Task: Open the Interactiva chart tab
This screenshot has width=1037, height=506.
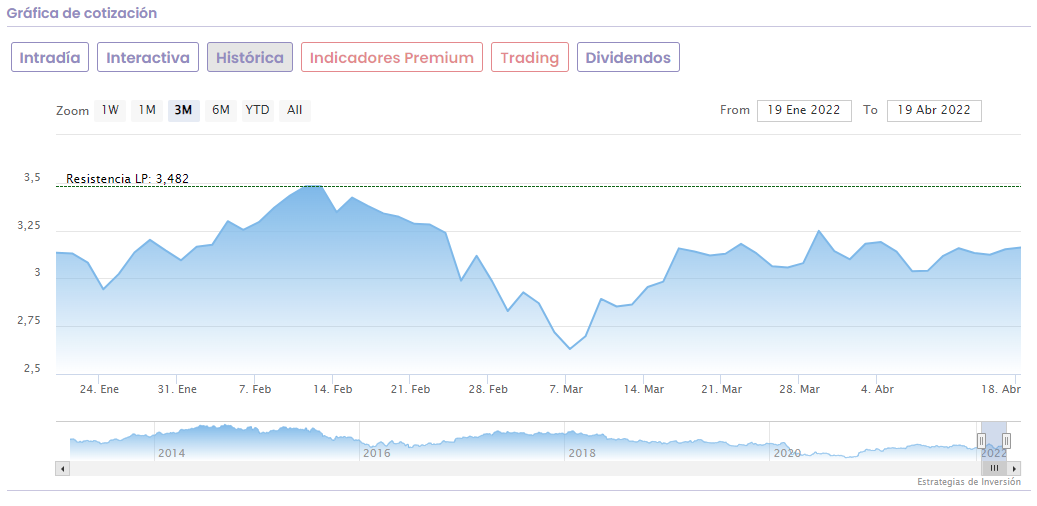Action: 148,57
